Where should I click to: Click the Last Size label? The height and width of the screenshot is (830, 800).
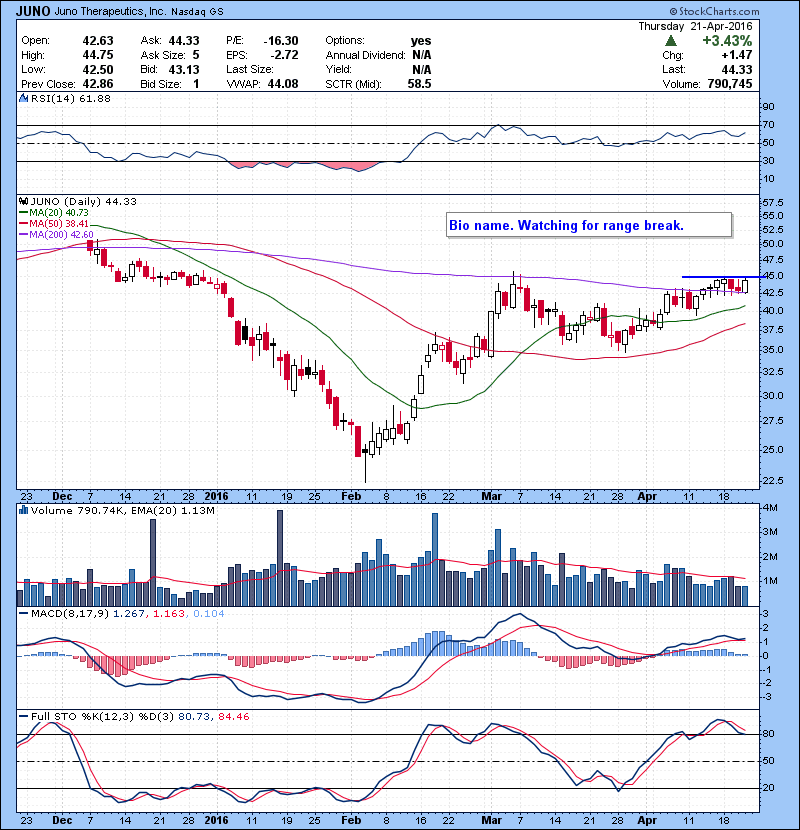[x=250, y=69]
